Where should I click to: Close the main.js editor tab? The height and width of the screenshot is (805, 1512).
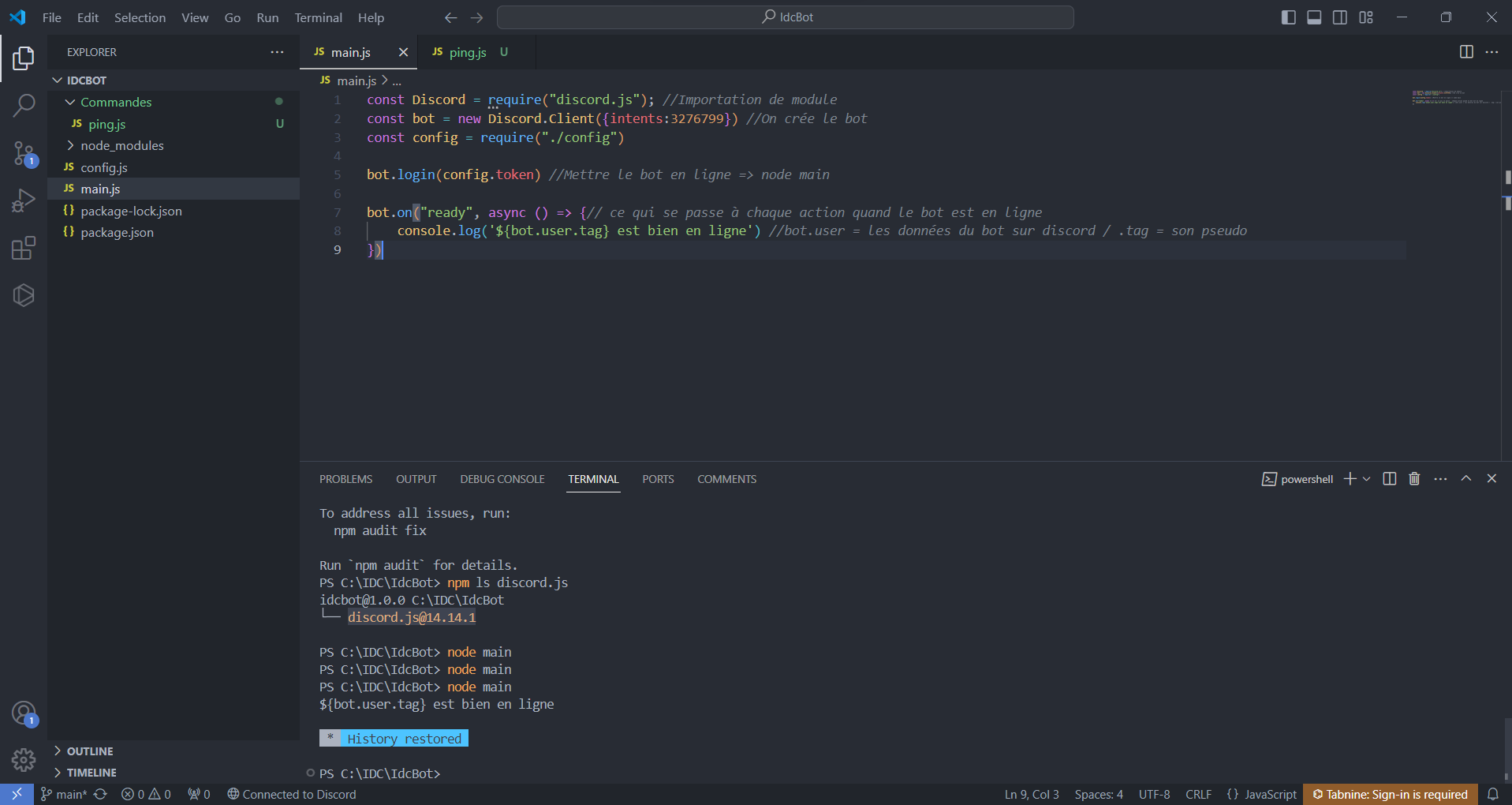403,52
